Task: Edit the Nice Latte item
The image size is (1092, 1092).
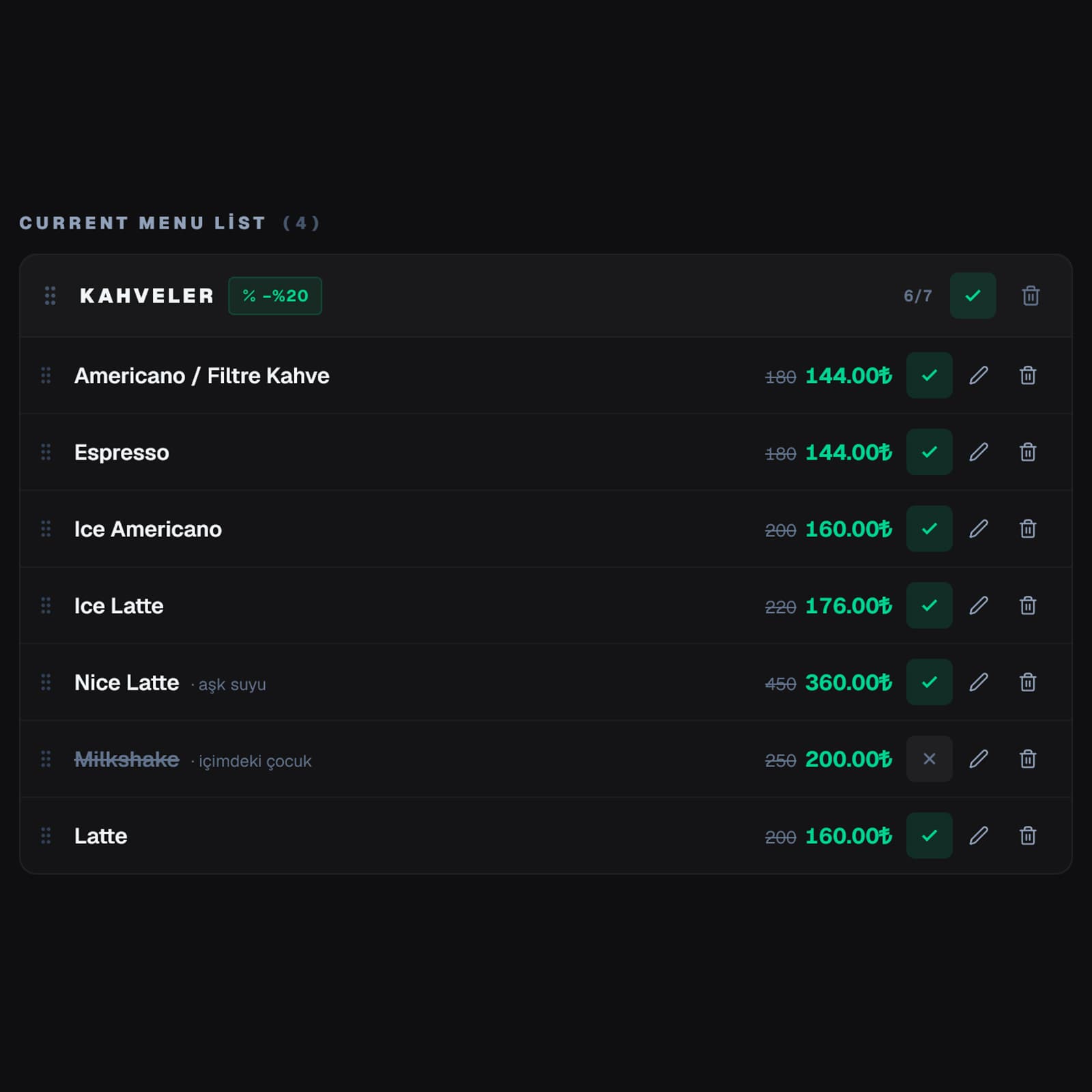Action: [x=979, y=682]
